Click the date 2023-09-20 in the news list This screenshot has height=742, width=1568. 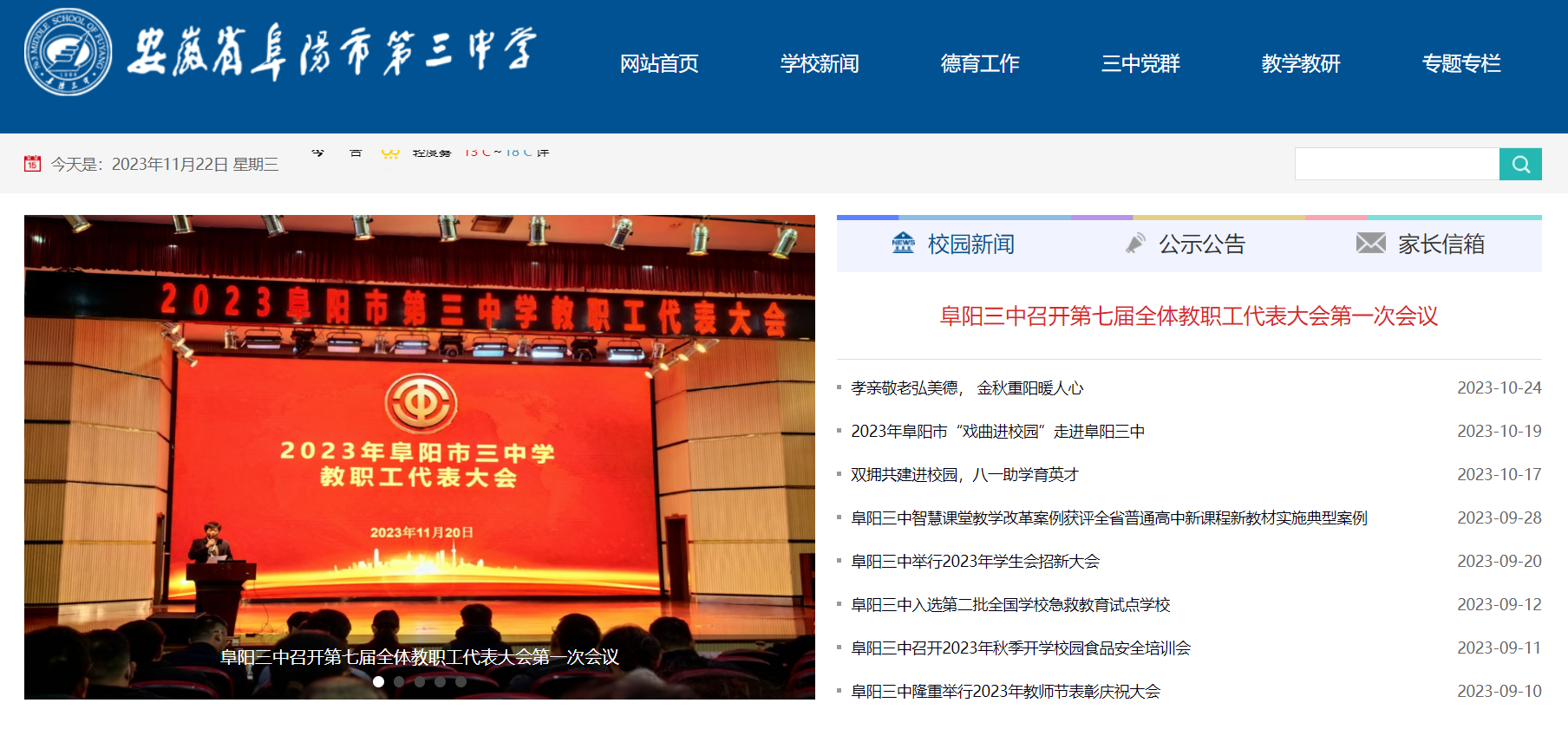pos(1499,562)
